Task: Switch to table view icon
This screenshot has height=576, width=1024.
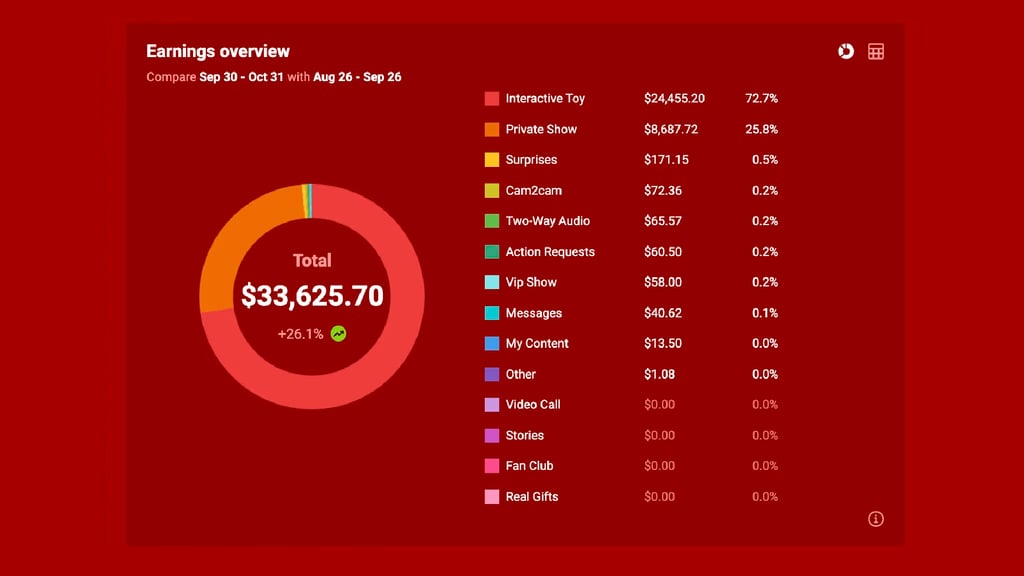Action: click(876, 52)
